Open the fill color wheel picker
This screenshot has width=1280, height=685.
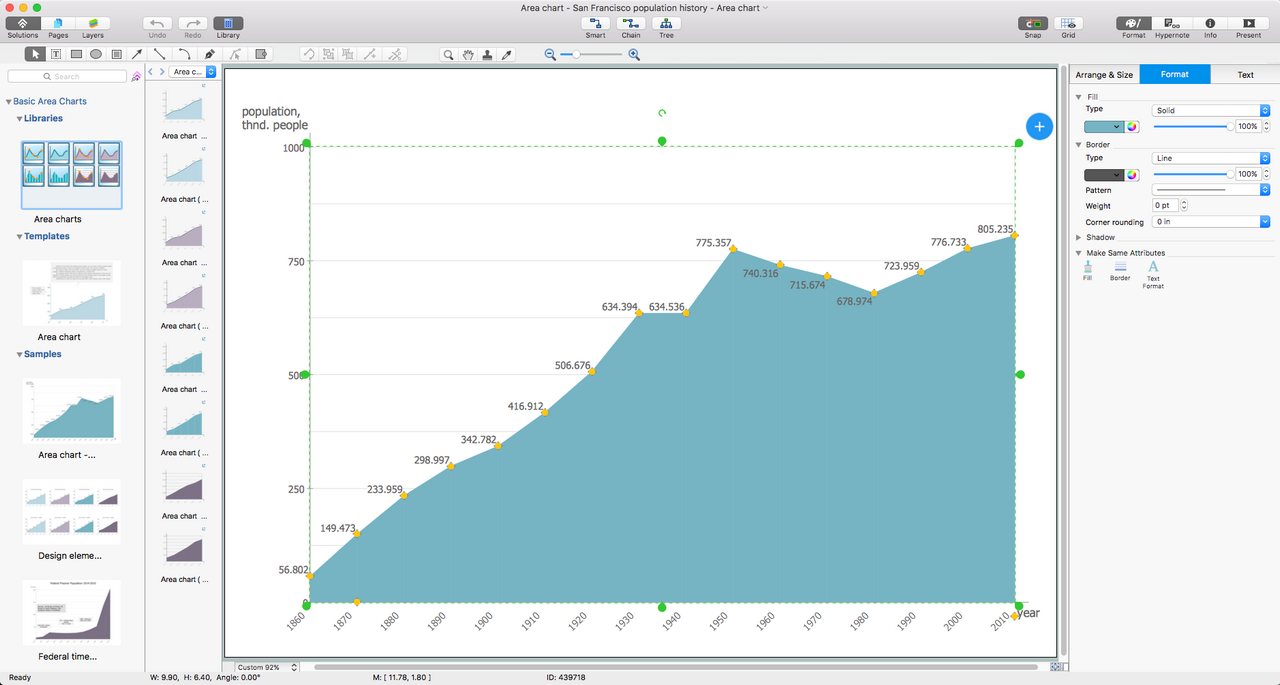point(1132,127)
